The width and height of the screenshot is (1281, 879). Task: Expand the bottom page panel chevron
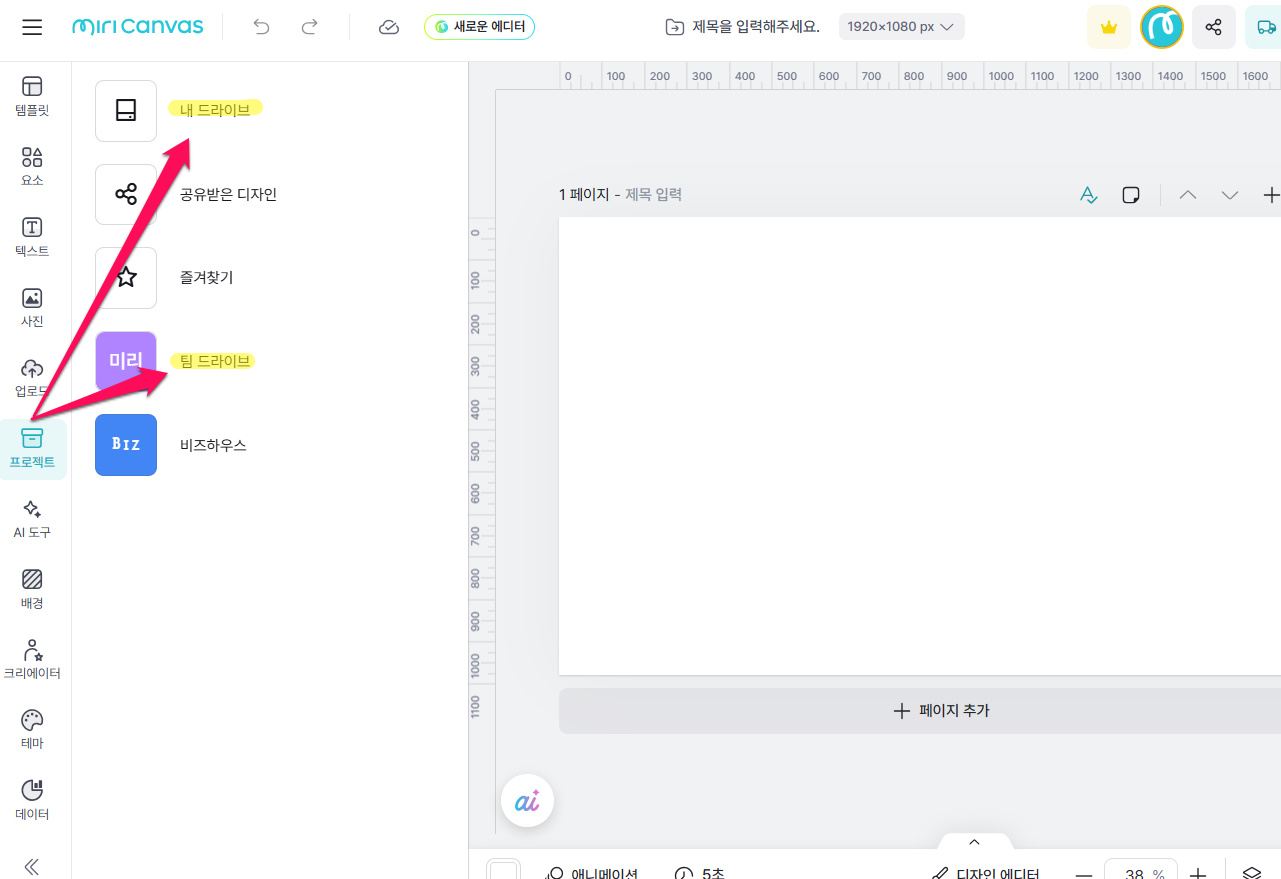click(x=974, y=842)
